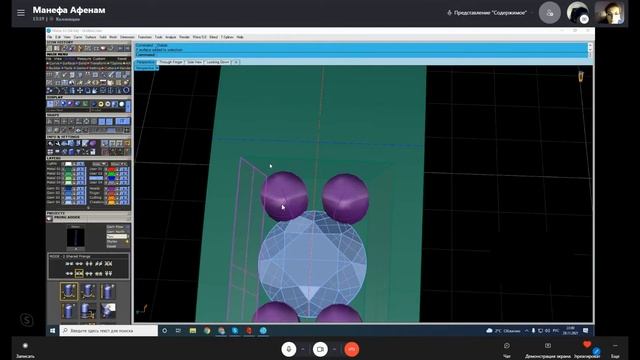Click first display mode icon in Display panel
This screenshot has height=360, width=640.
[50, 104]
